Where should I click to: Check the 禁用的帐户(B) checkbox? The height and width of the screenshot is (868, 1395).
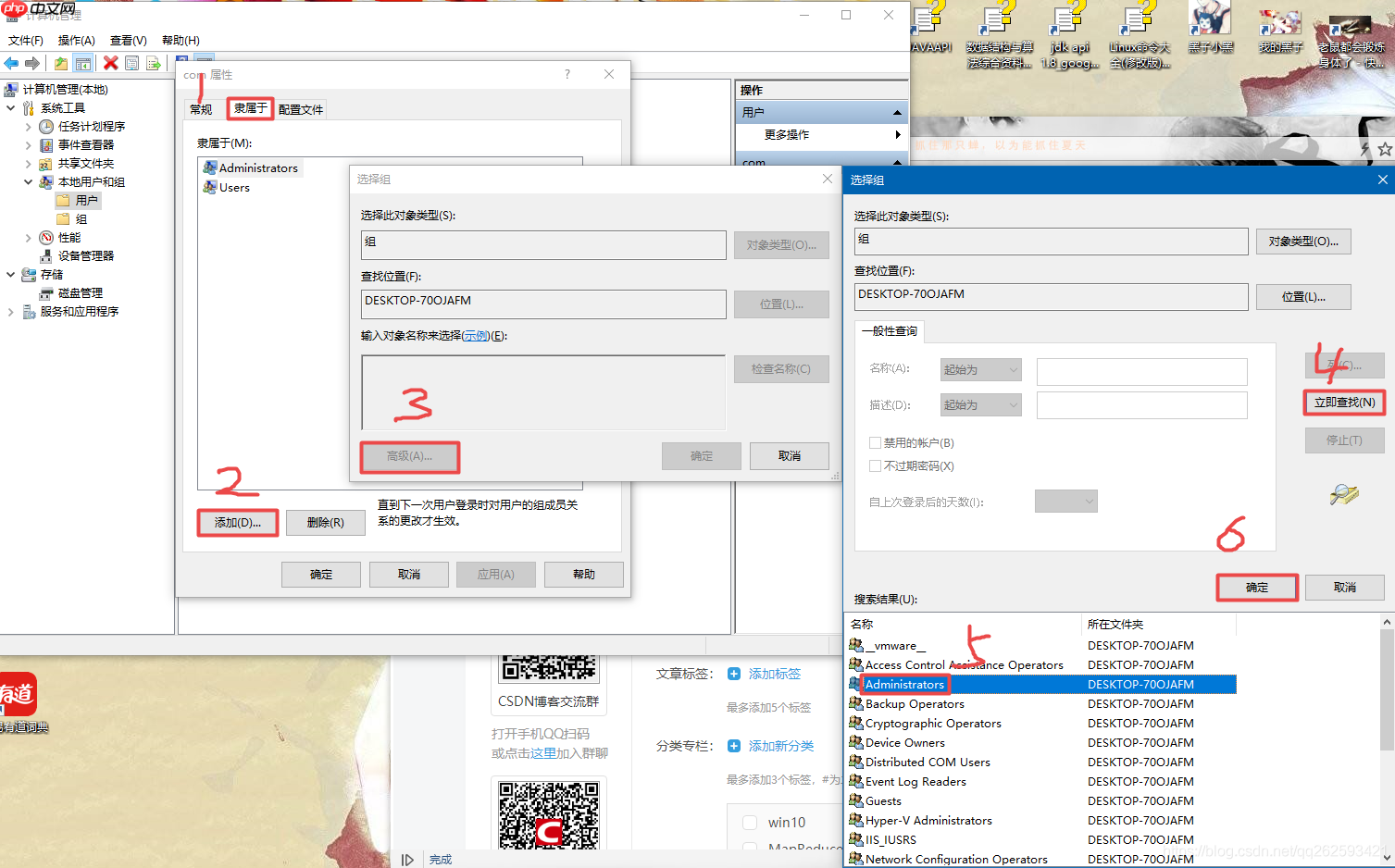click(x=875, y=443)
